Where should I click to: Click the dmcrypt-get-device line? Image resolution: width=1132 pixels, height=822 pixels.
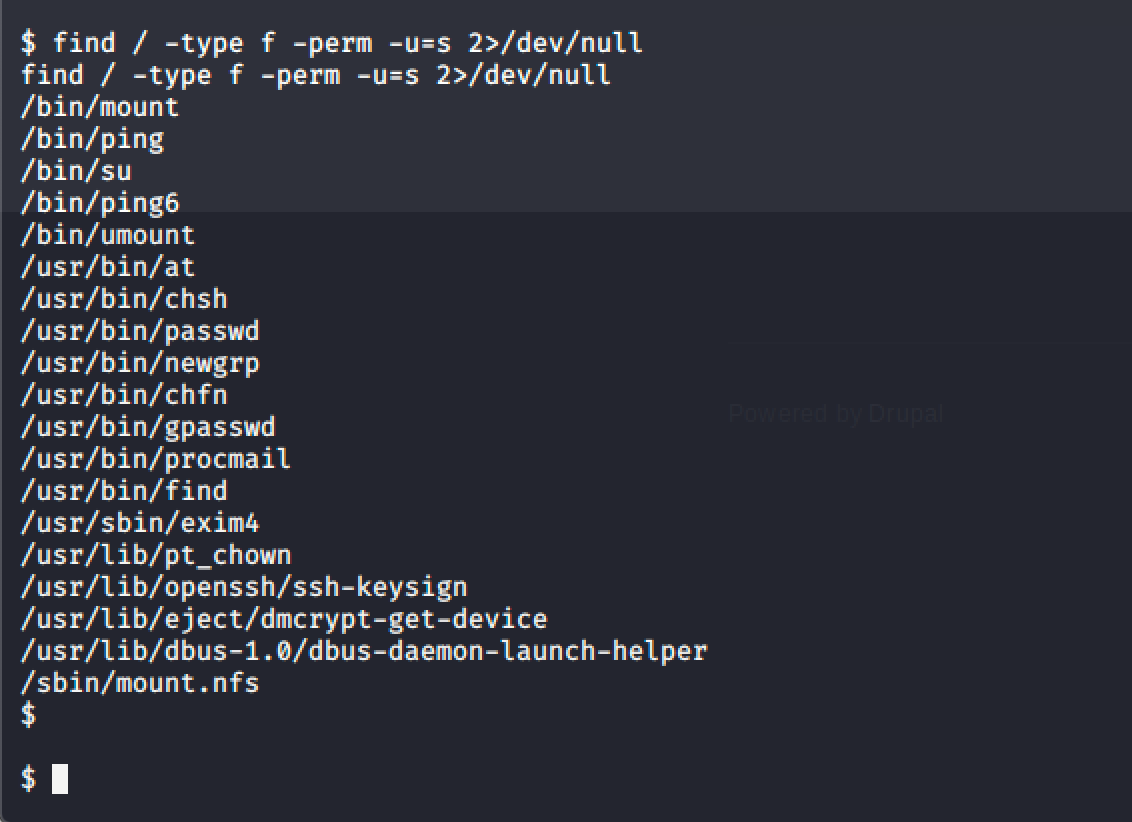coord(284,619)
